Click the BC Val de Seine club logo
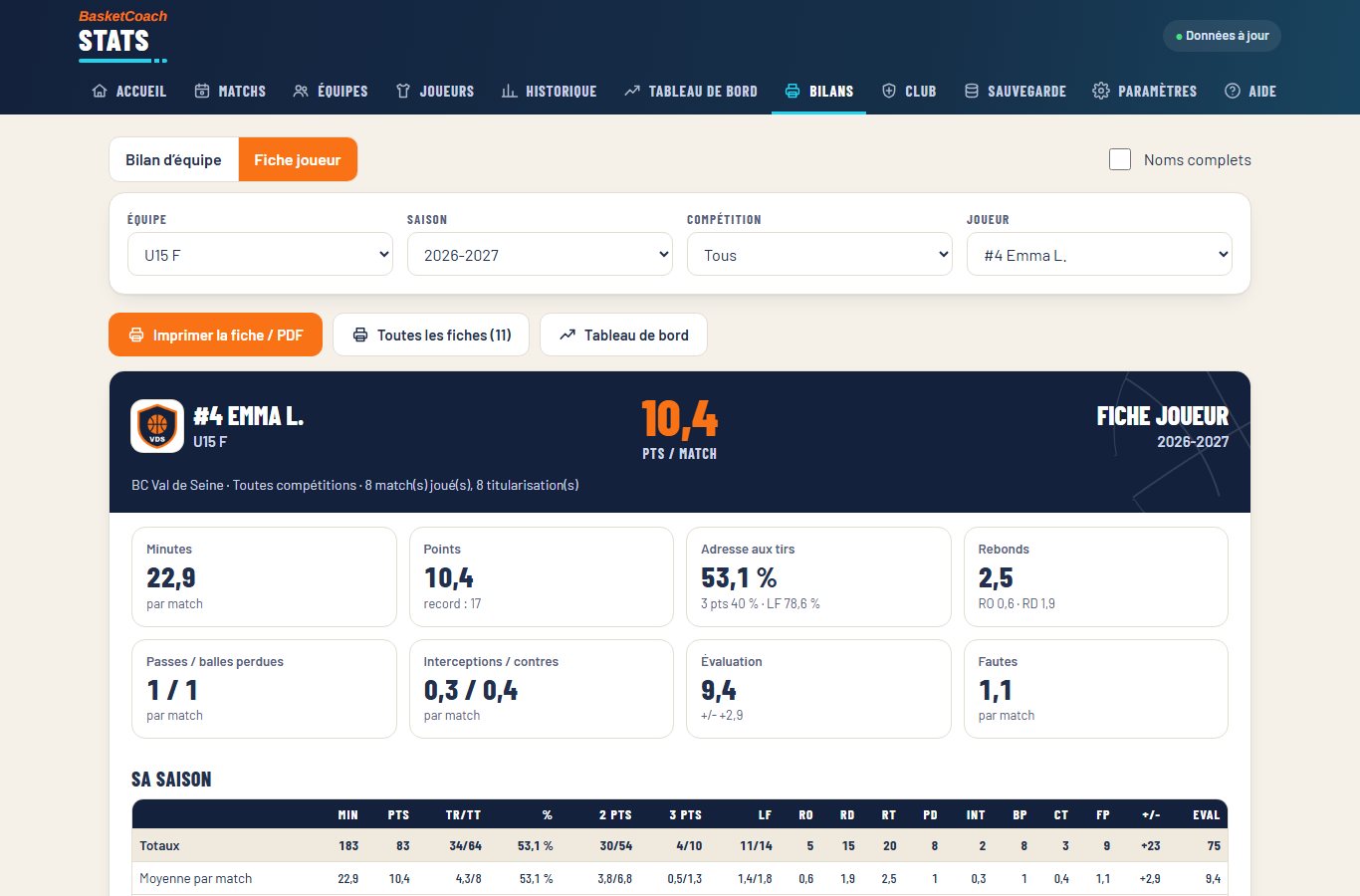 pyautogui.click(x=157, y=426)
